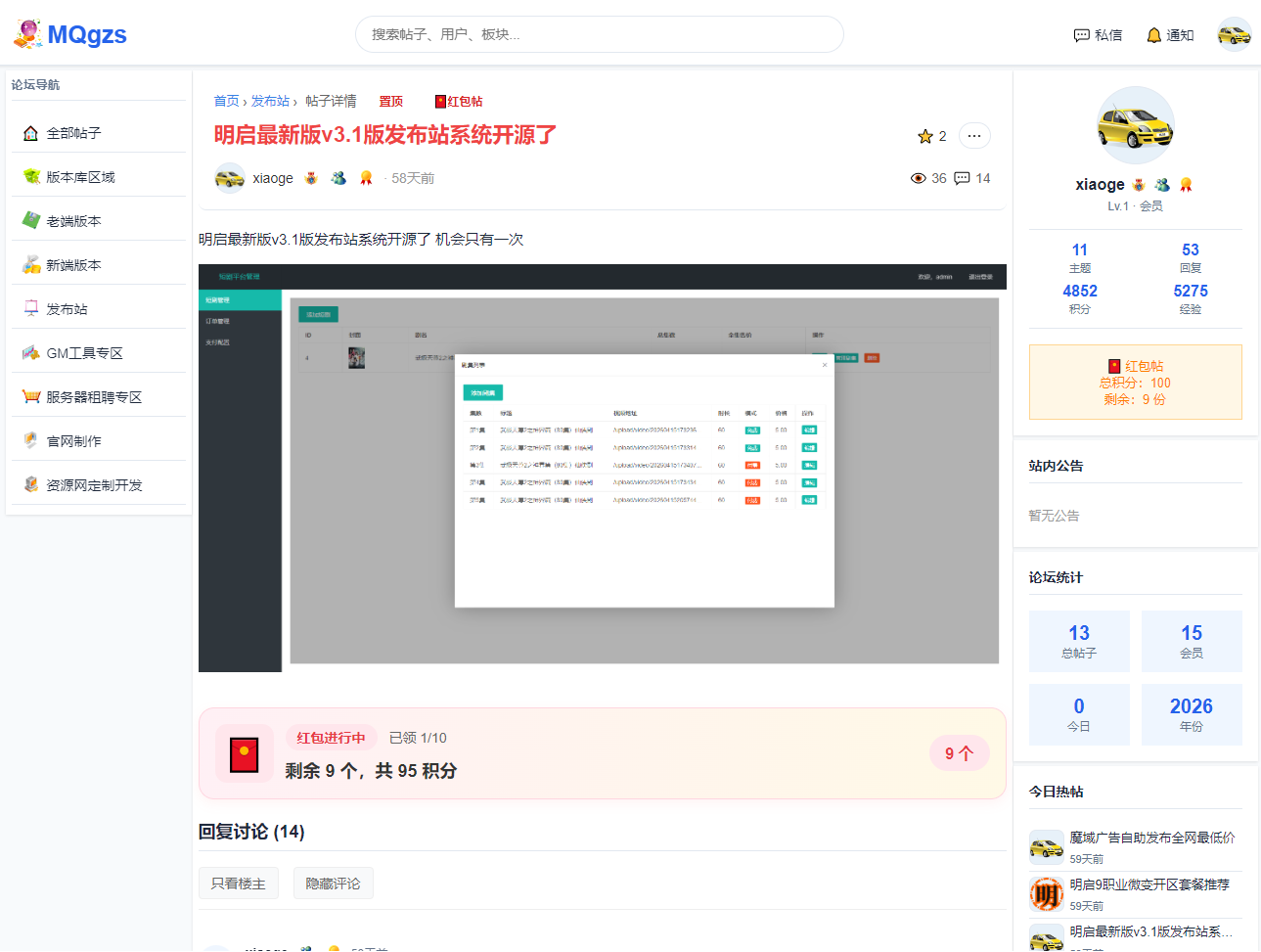Click the post title 明启最新版v3.1版发布站系统开源了
The image size is (1261, 952).
click(385, 135)
